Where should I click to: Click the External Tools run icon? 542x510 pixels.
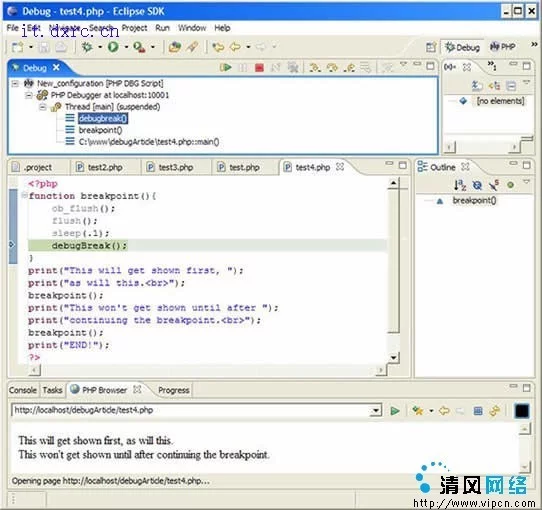click(139, 47)
